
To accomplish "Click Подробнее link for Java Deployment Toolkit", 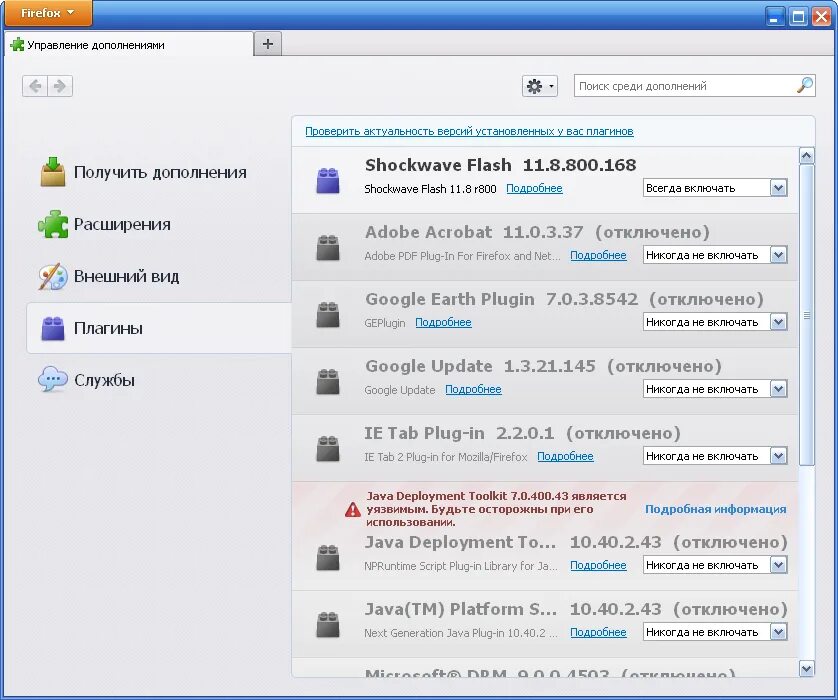I will click(x=598, y=565).
